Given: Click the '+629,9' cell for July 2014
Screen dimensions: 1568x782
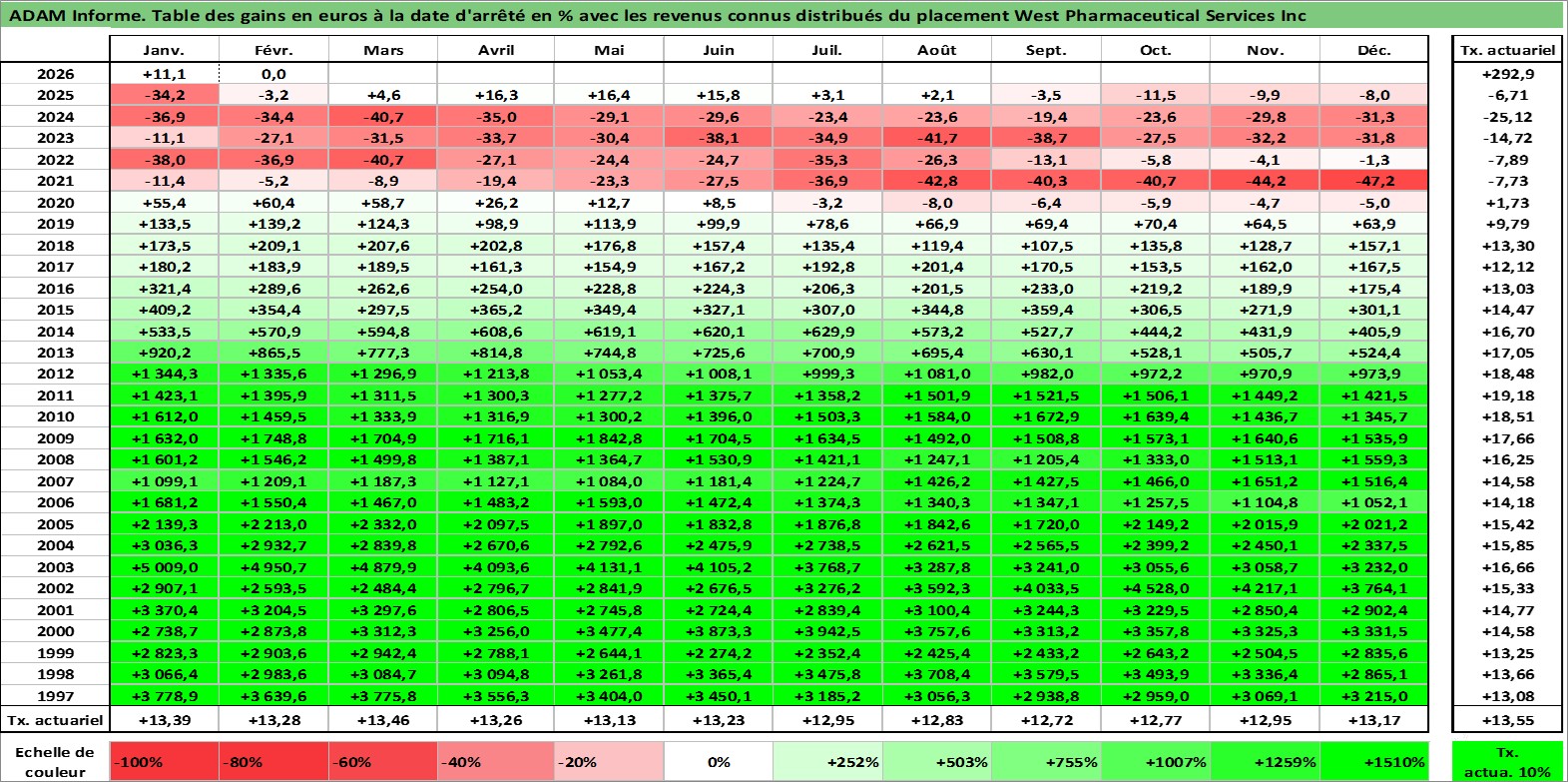Looking at the screenshot, I should 827,332.
